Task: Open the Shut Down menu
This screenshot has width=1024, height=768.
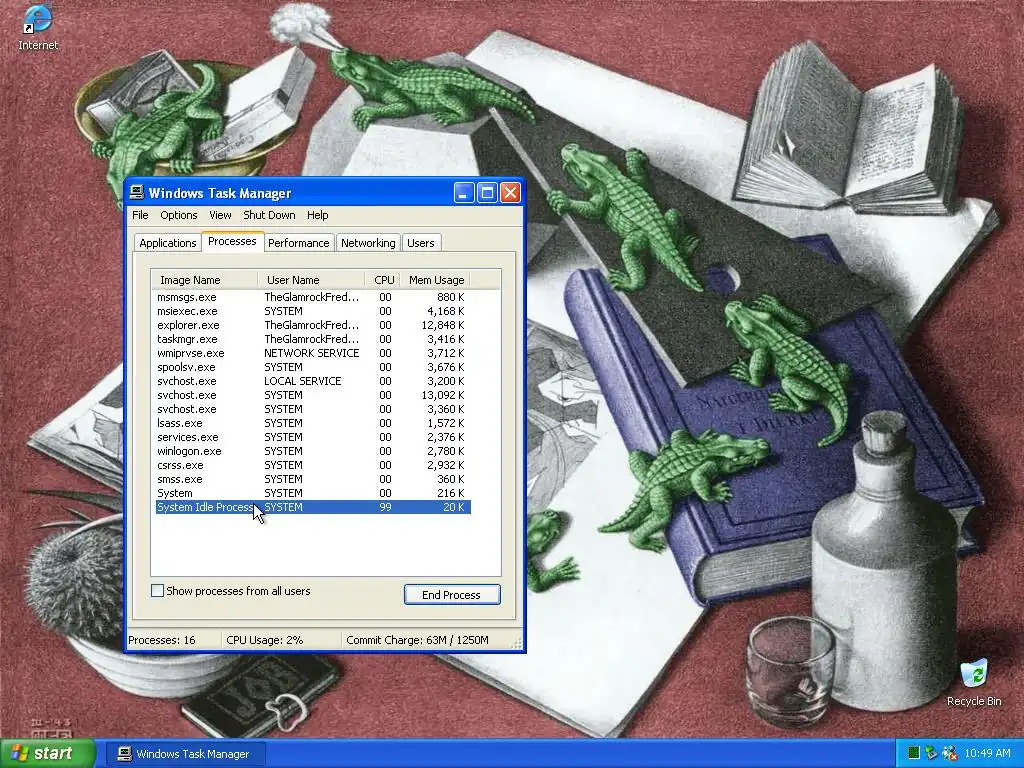Action: coord(269,215)
